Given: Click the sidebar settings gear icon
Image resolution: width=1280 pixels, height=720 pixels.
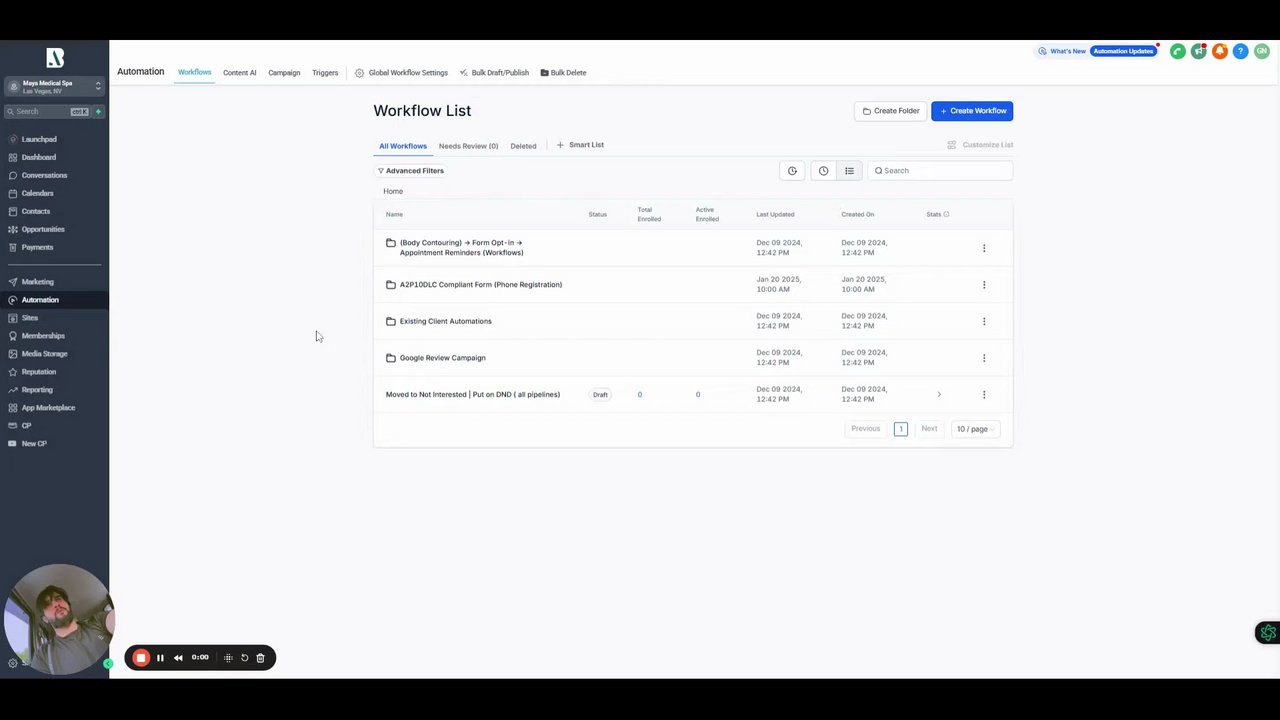Looking at the screenshot, I should click(13, 663).
